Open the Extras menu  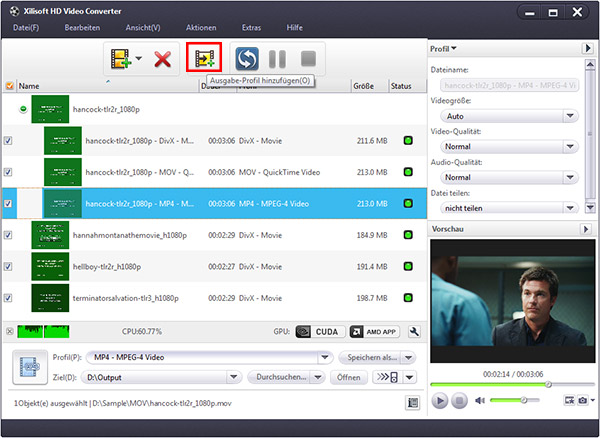[251, 28]
